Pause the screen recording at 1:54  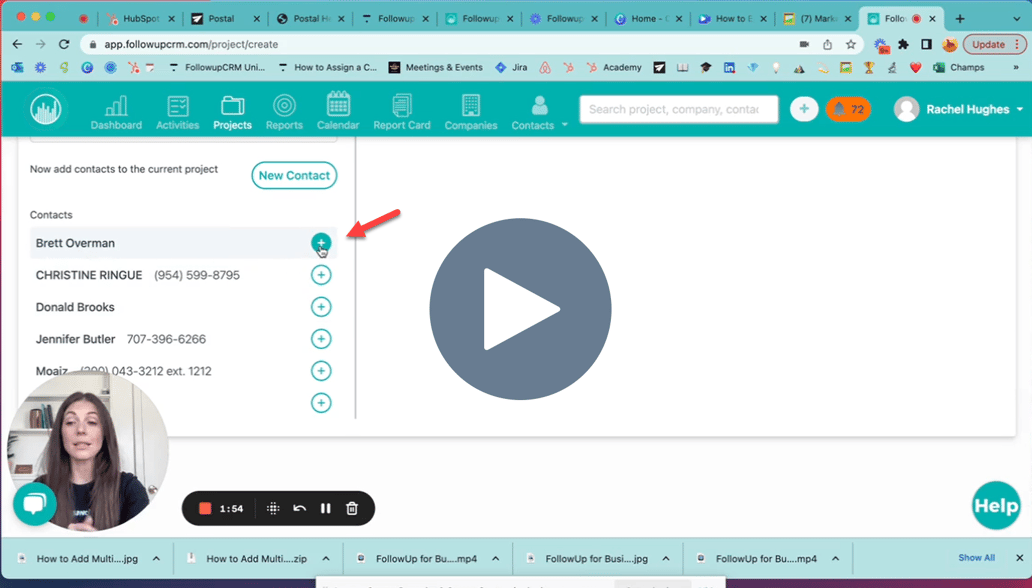(x=325, y=508)
